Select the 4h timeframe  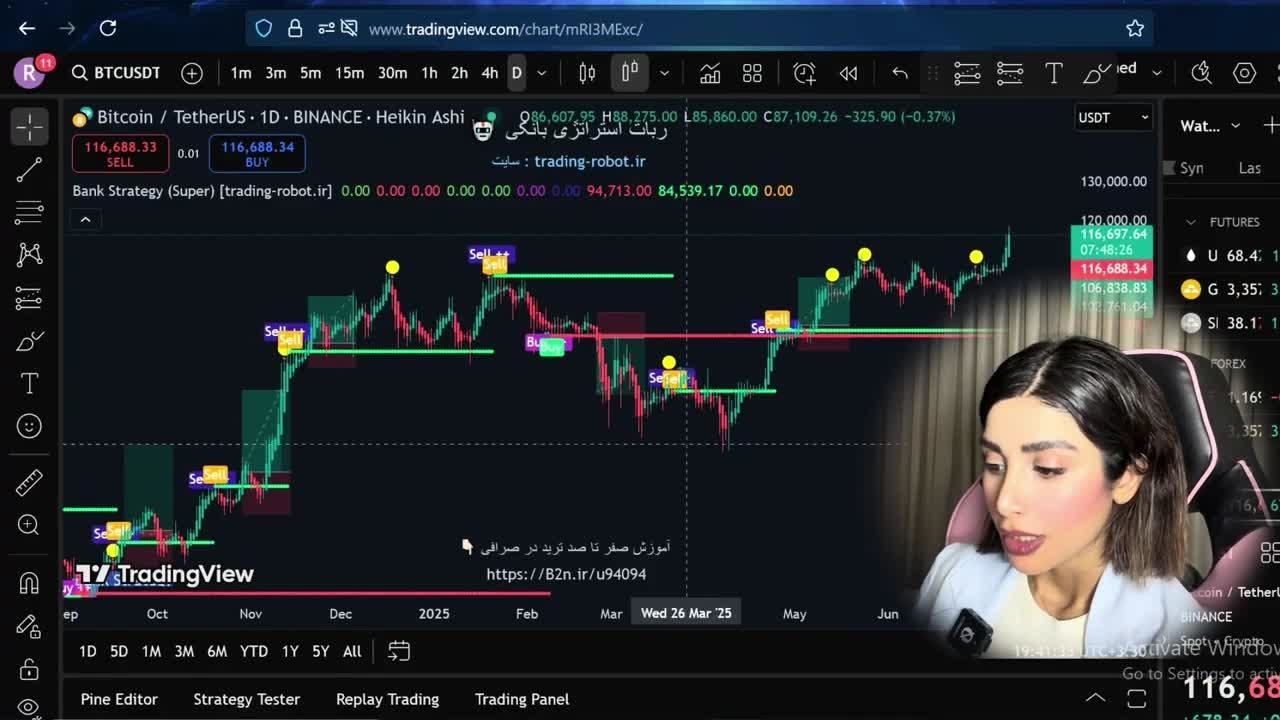tap(489, 73)
